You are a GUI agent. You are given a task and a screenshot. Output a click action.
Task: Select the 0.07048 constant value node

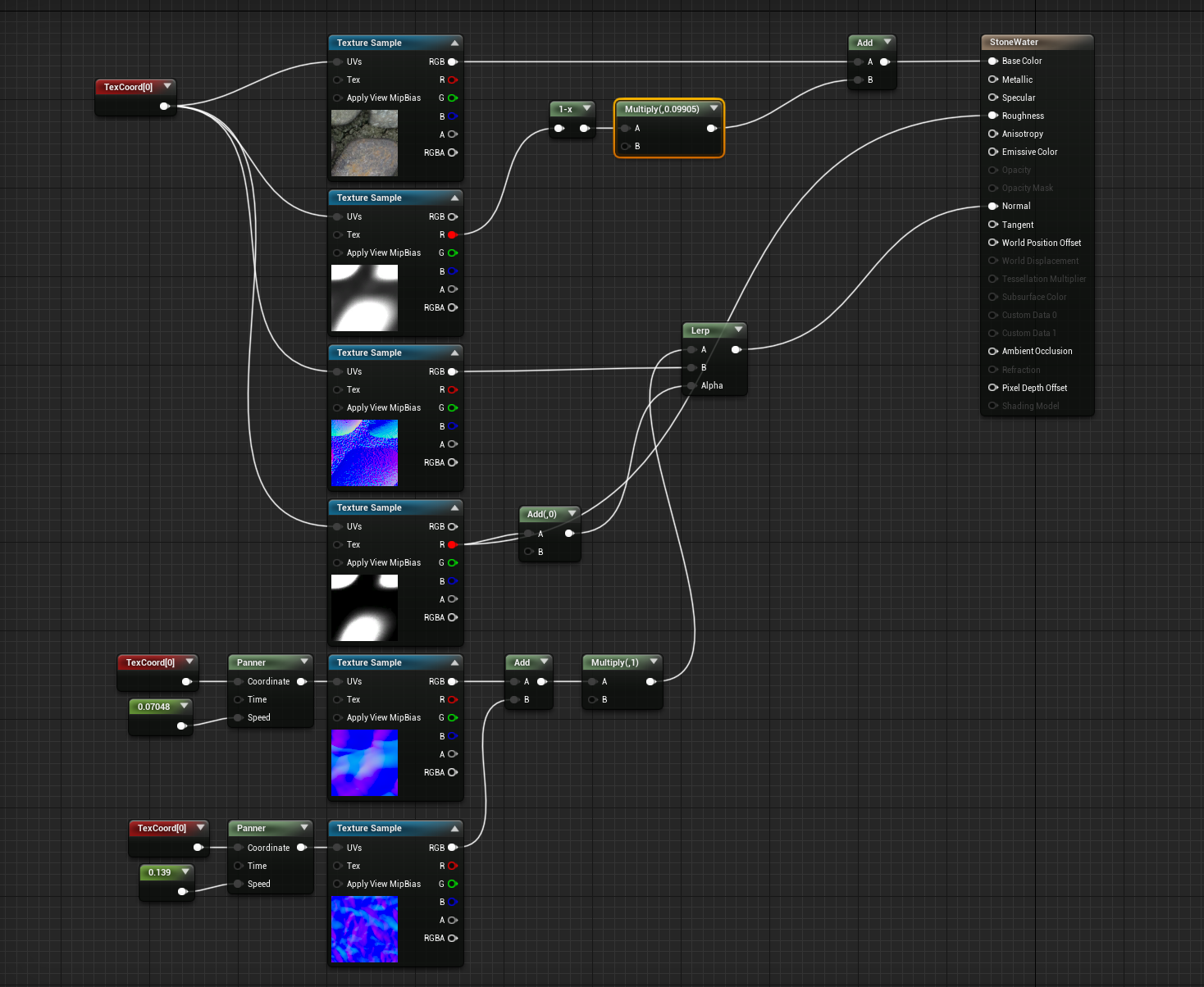pyautogui.click(x=159, y=706)
